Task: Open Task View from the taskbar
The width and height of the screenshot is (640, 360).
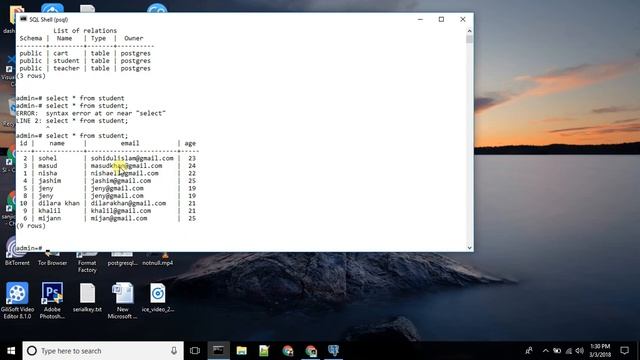Action: pos(195,351)
